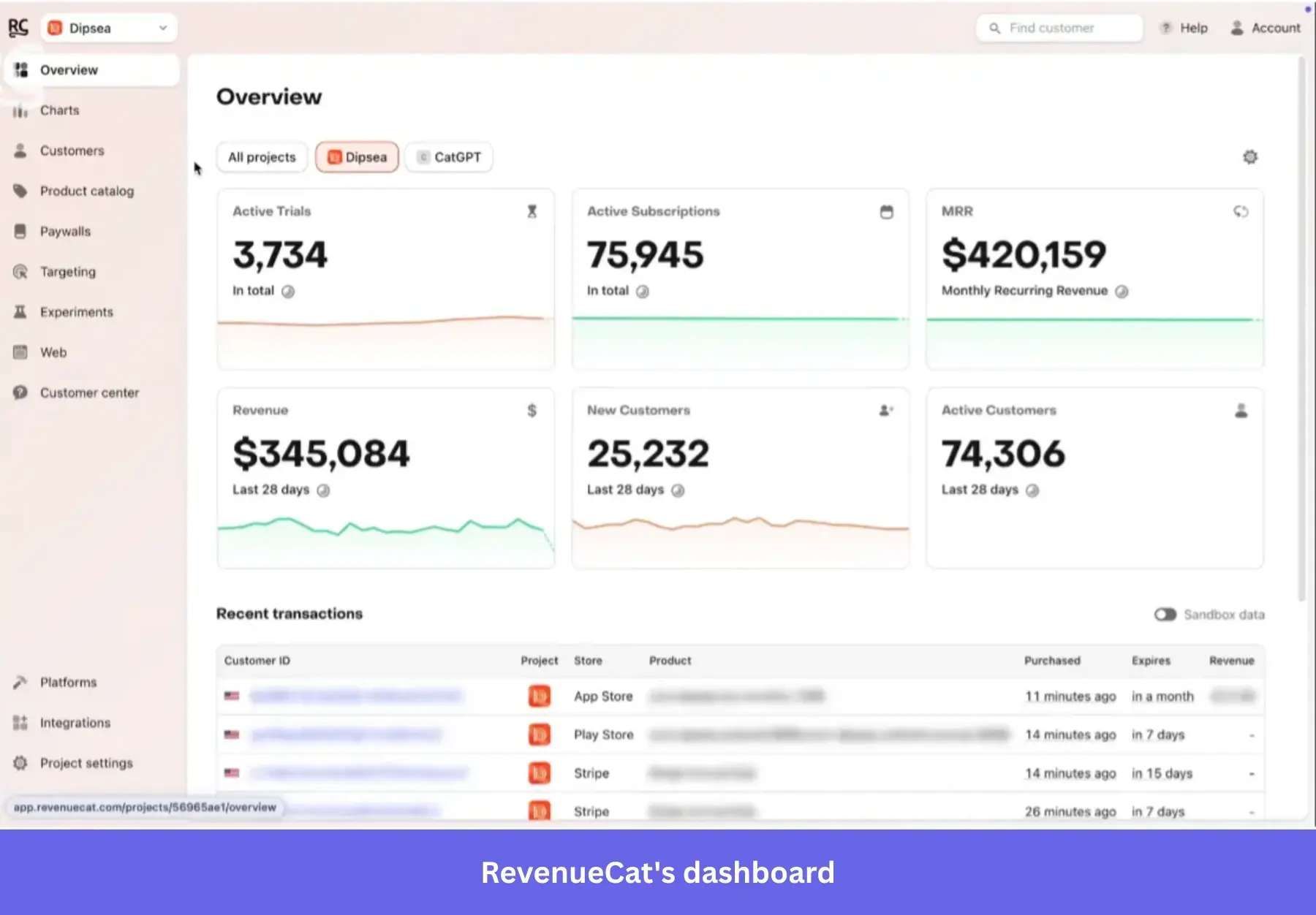Click the Active Trials hourglass icon
Viewport: 1316px width, 915px height.
pyautogui.click(x=532, y=211)
